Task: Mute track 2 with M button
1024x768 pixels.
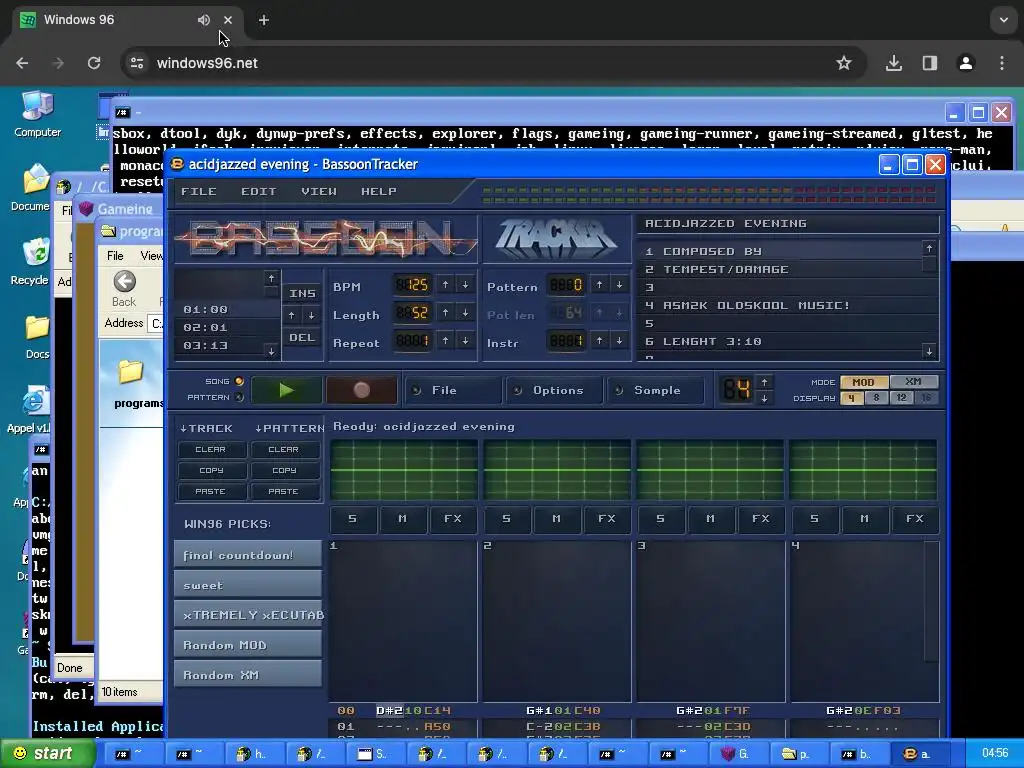Action: 556,519
